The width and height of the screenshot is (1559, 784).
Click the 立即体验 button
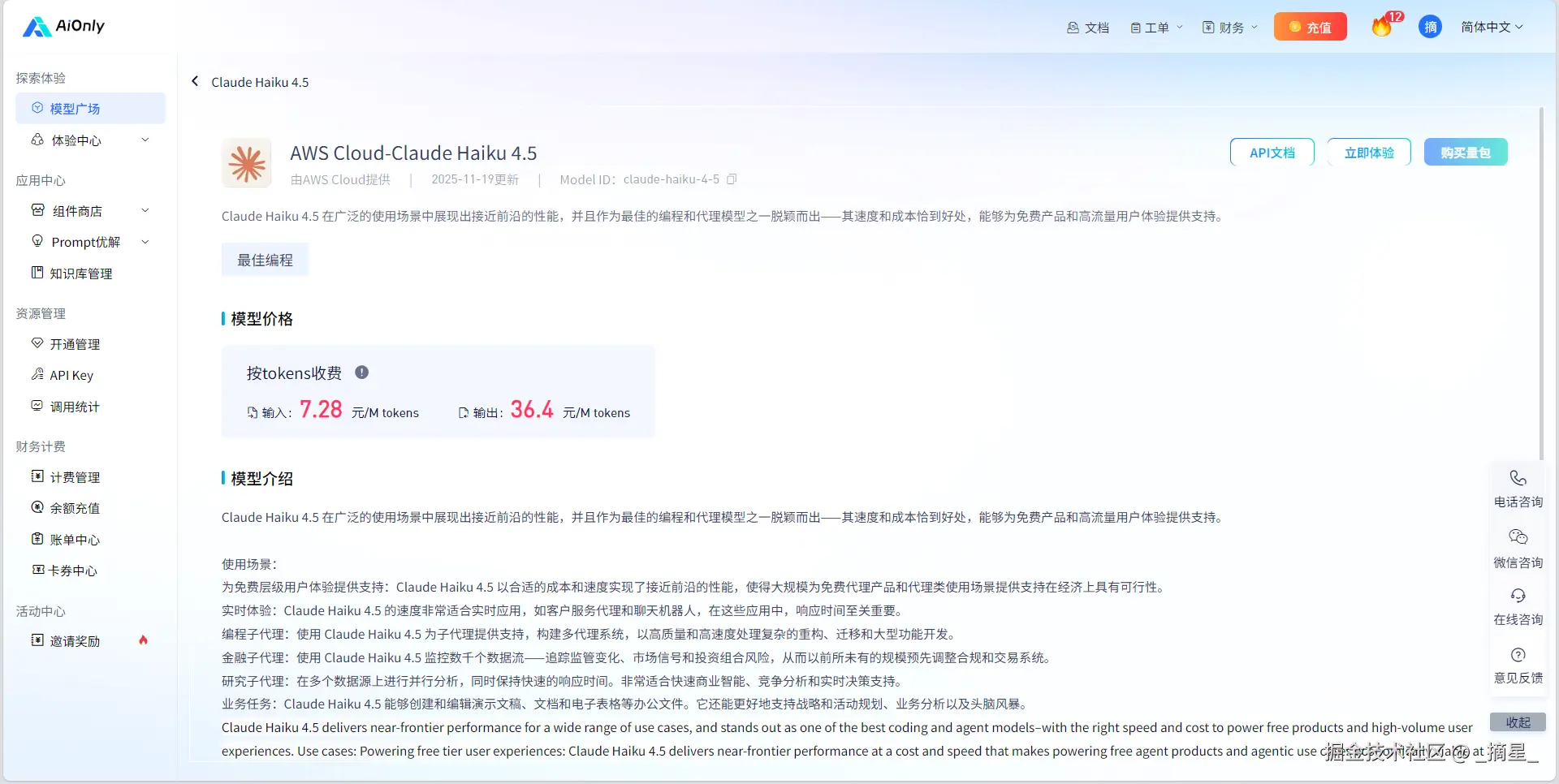point(1369,153)
